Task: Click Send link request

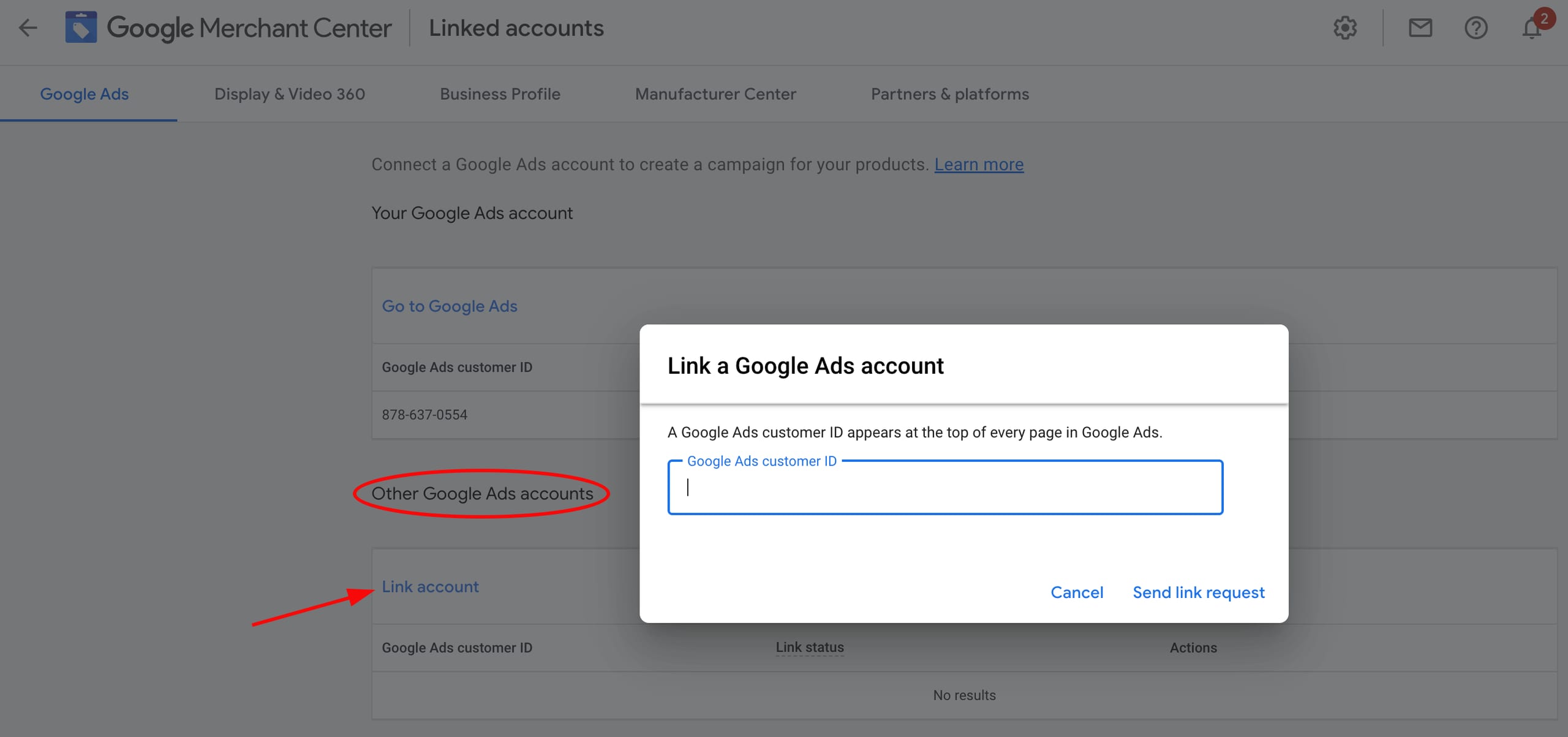Action: 1198,592
